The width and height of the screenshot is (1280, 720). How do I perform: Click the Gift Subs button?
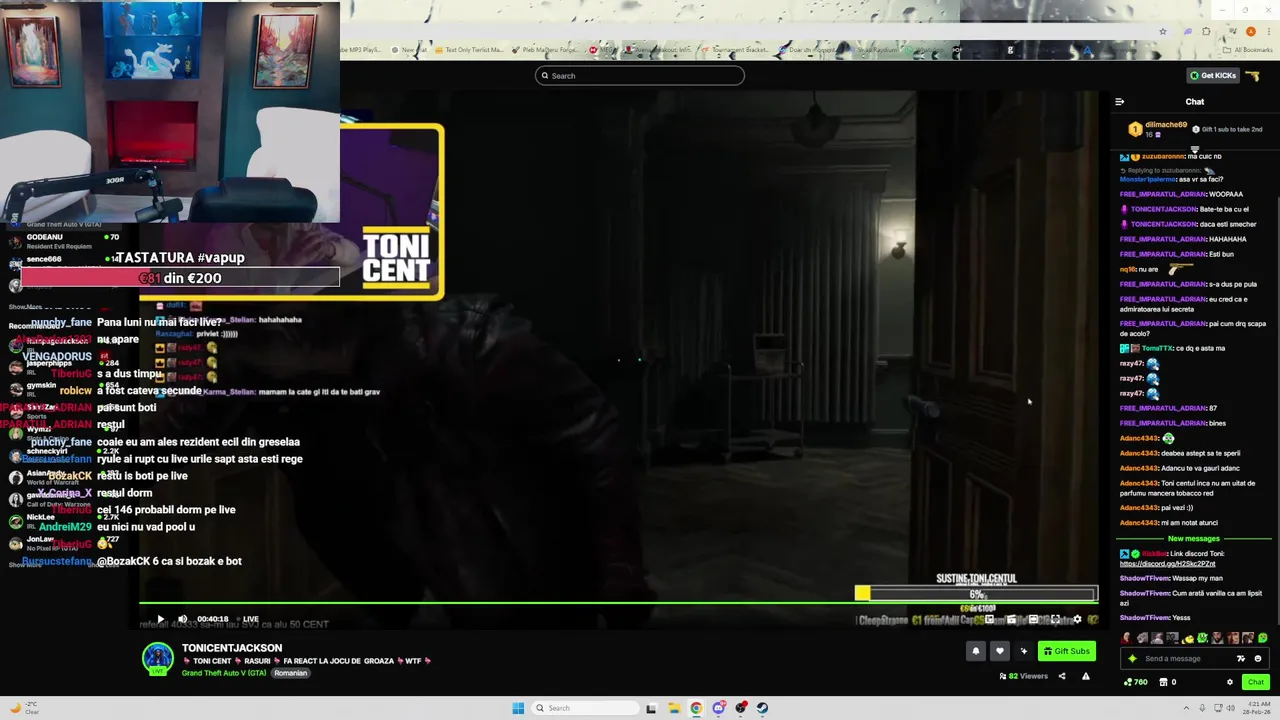(1067, 651)
